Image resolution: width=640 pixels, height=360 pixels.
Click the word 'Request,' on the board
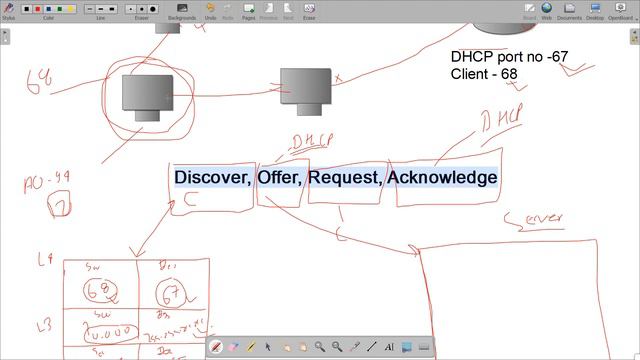[345, 178]
